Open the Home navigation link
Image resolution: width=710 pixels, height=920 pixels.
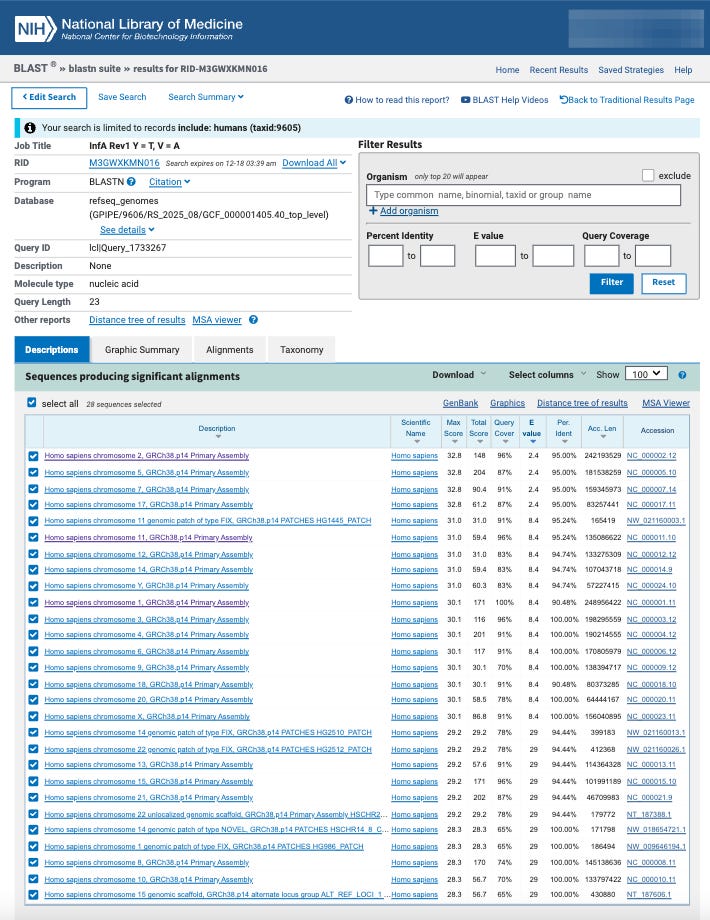click(507, 70)
